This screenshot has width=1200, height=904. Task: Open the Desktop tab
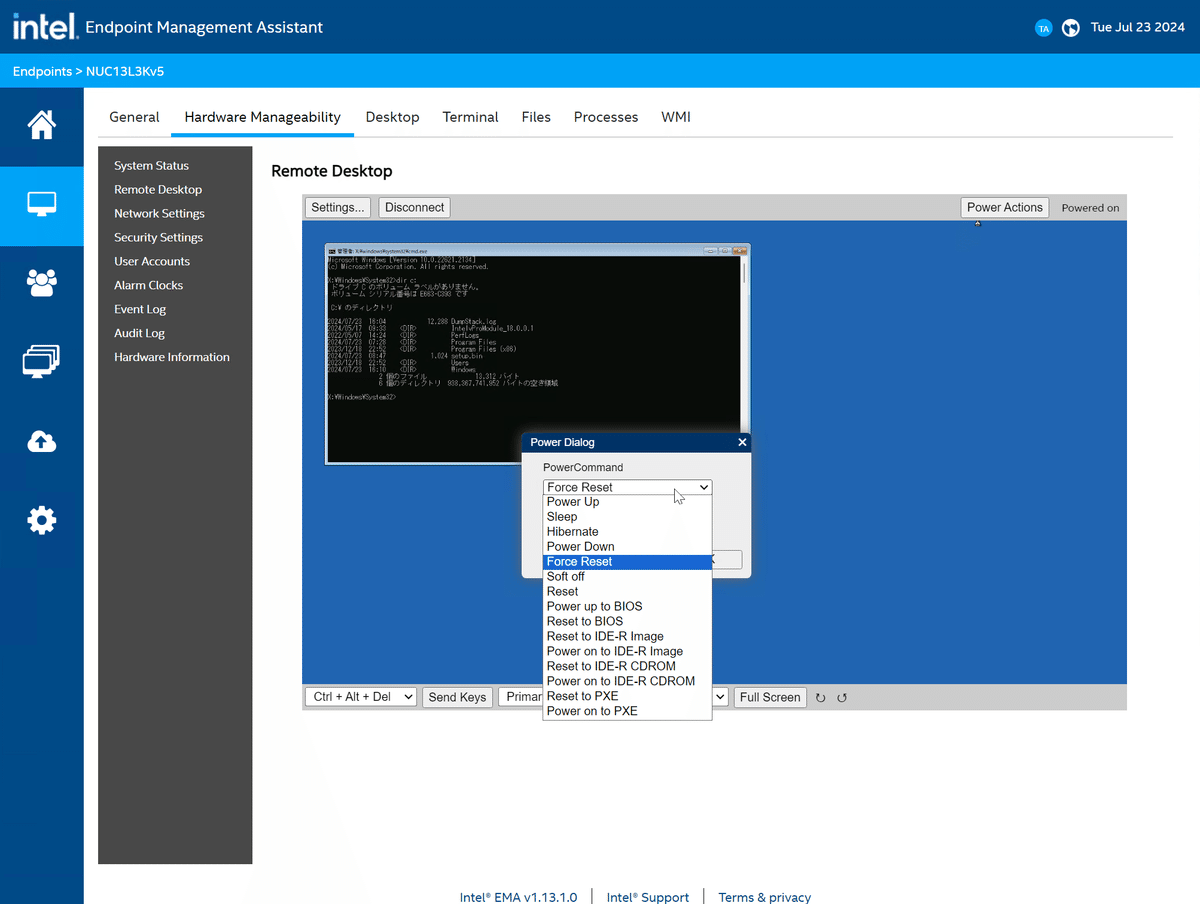click(392, 117)
